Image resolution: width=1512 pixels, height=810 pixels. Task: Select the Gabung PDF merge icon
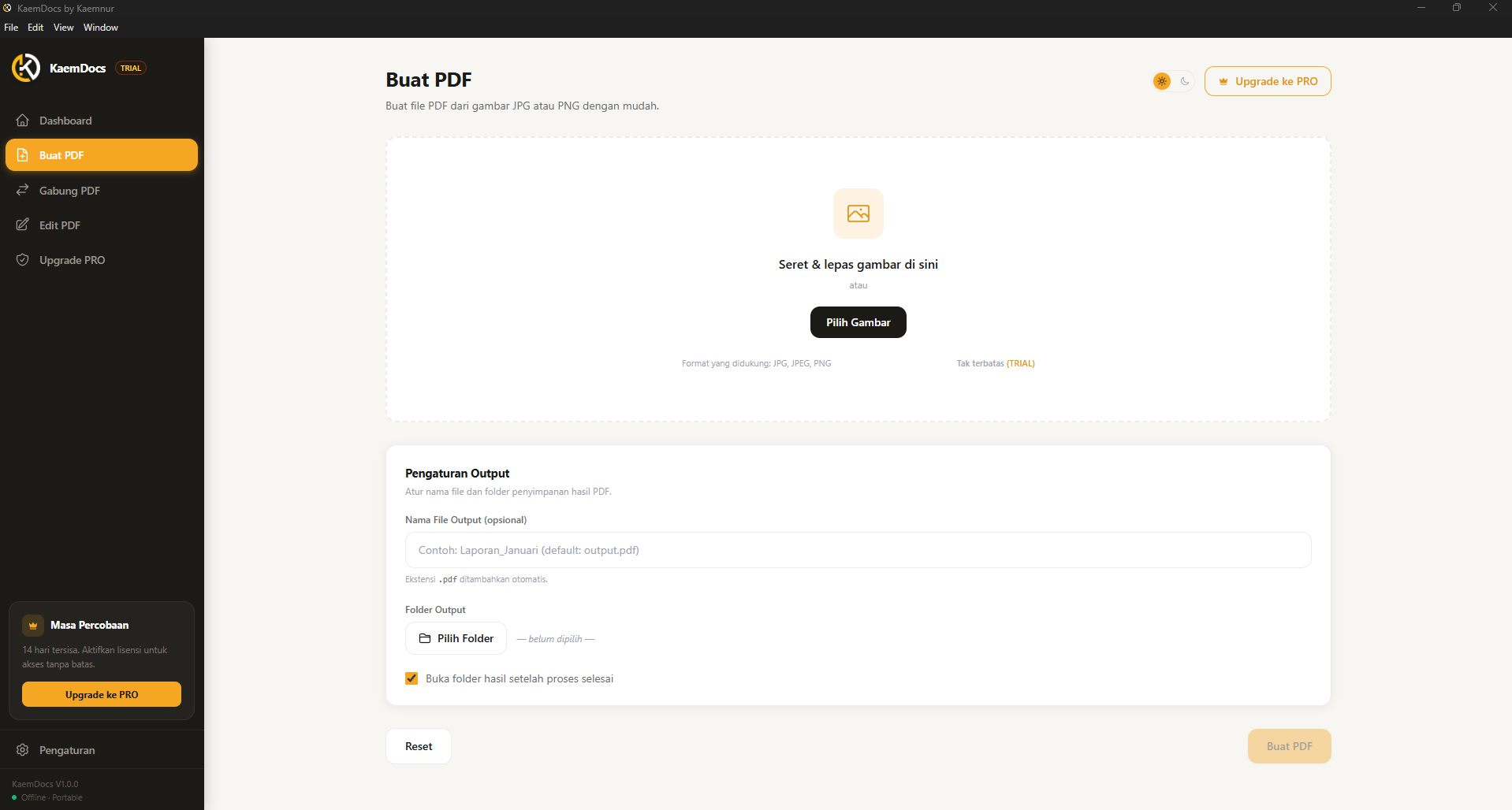point(23,190)
